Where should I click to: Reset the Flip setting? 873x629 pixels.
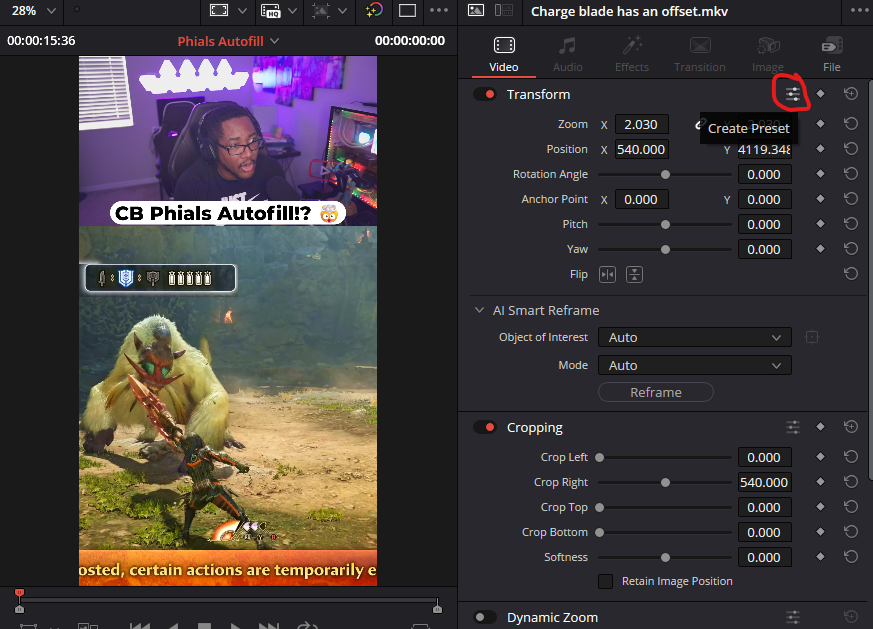(851, 274)
